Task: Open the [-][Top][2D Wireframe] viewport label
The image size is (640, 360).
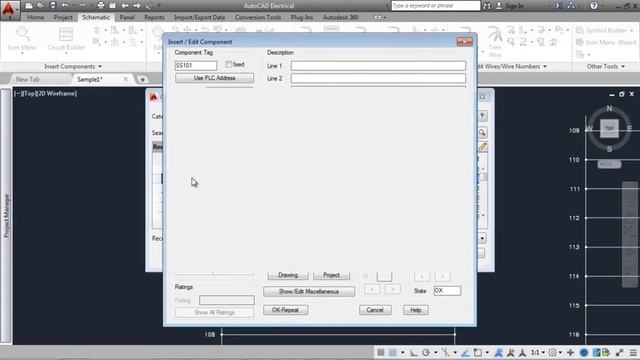Action: coord(45,93)
